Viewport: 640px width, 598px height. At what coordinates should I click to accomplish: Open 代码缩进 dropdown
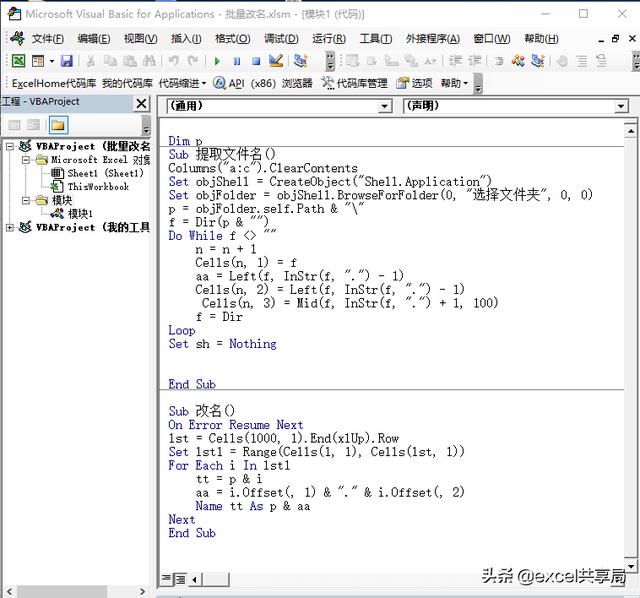tap(182, 84)
